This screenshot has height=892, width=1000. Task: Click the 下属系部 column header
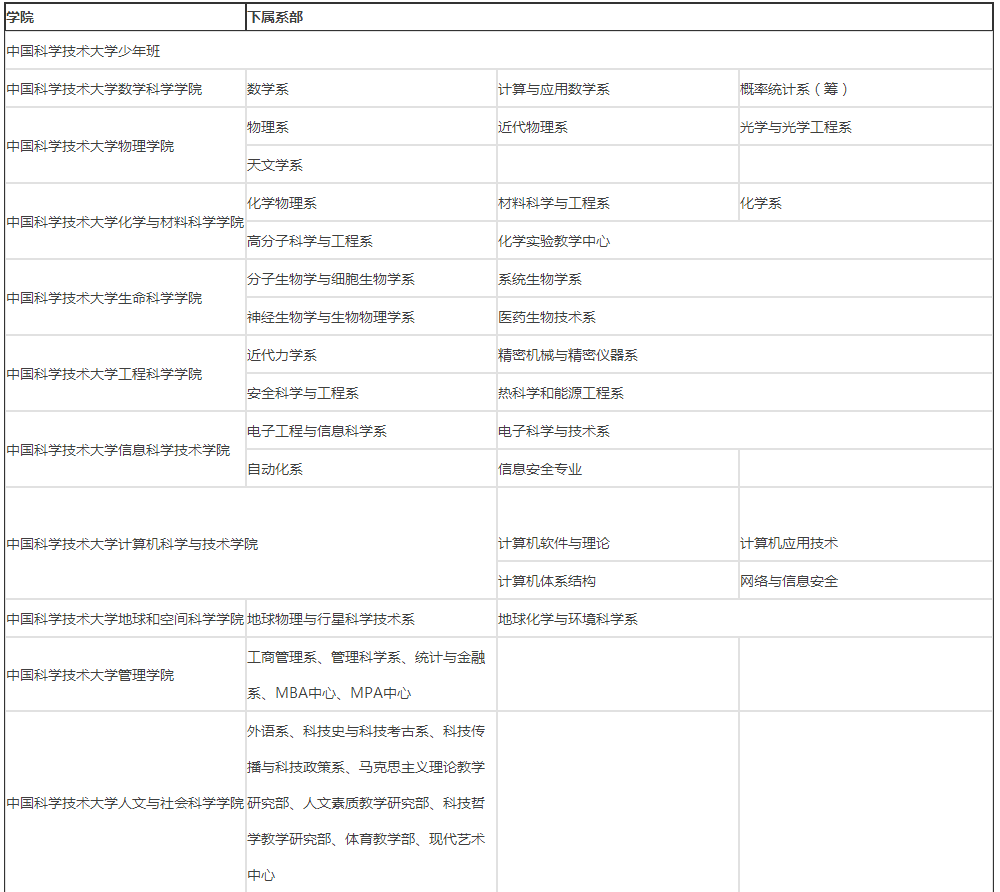tap(619, 17)
